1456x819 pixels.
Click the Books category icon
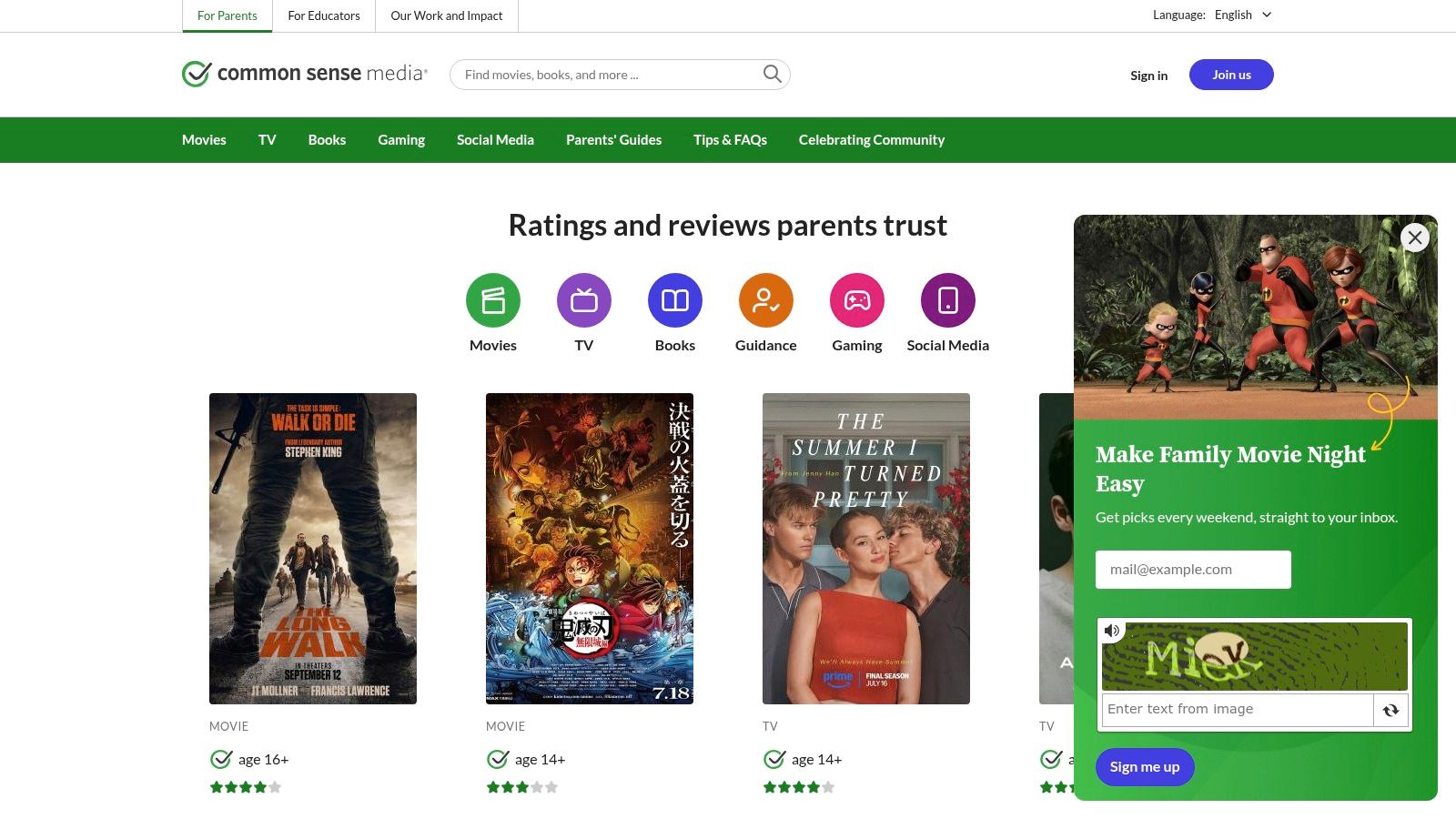click(x=674, y=299)
